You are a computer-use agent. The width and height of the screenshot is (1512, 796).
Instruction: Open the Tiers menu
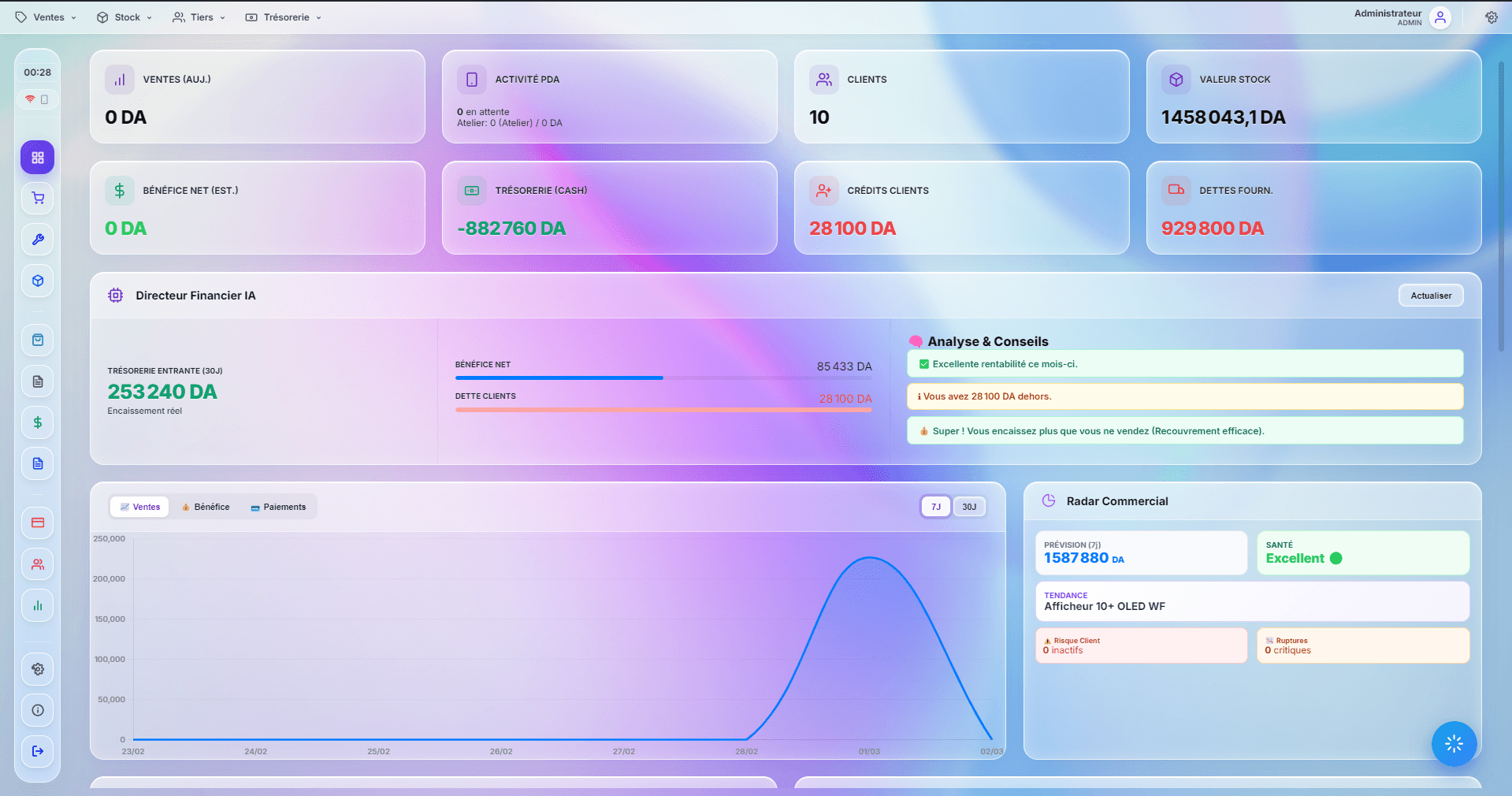[199, 17]
